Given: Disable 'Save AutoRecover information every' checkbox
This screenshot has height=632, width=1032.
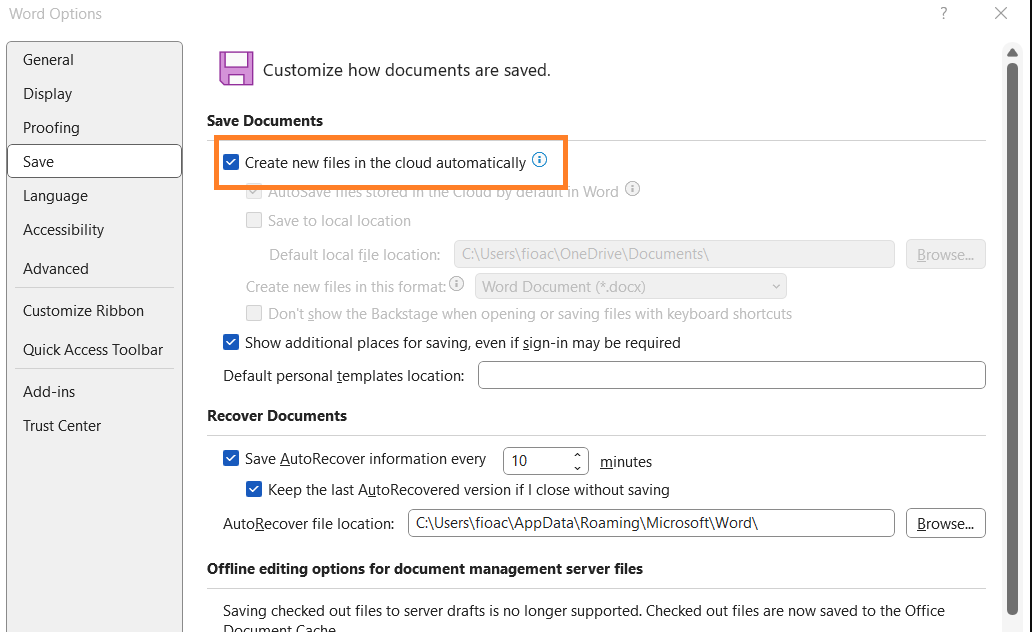Looking at the screenshot, I should coord(231,459).
